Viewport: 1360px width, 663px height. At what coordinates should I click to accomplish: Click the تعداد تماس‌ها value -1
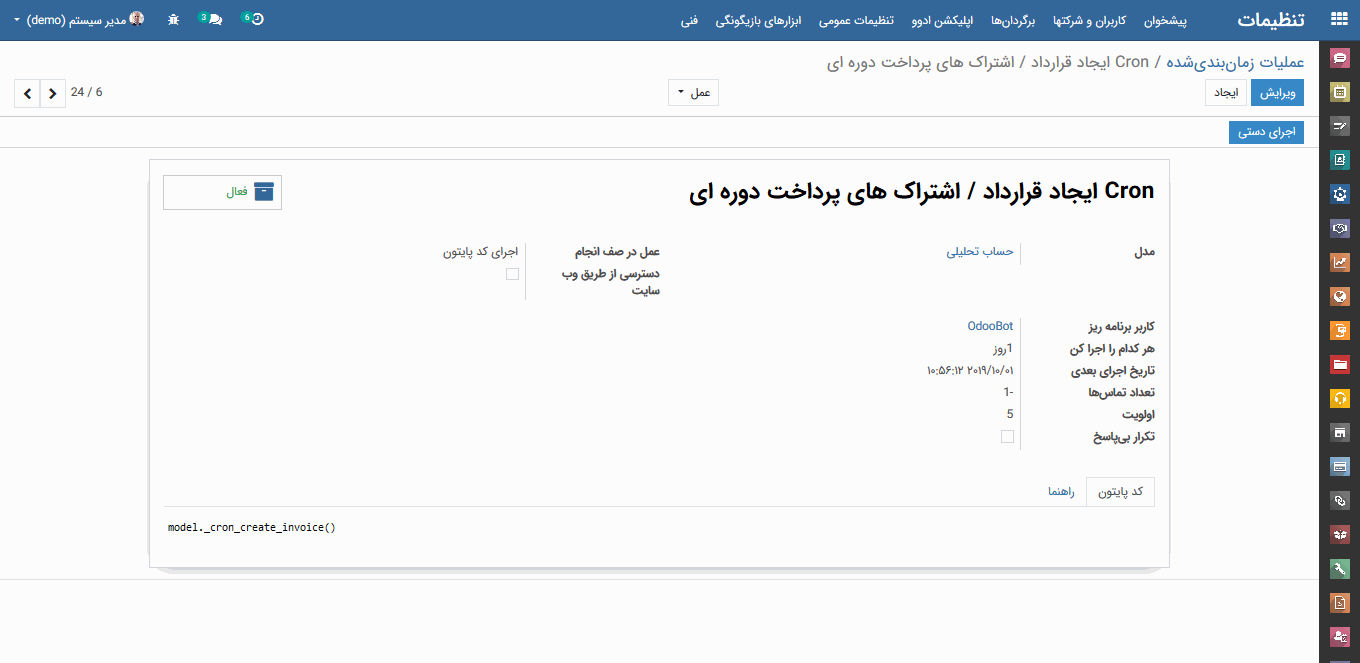1008,392
